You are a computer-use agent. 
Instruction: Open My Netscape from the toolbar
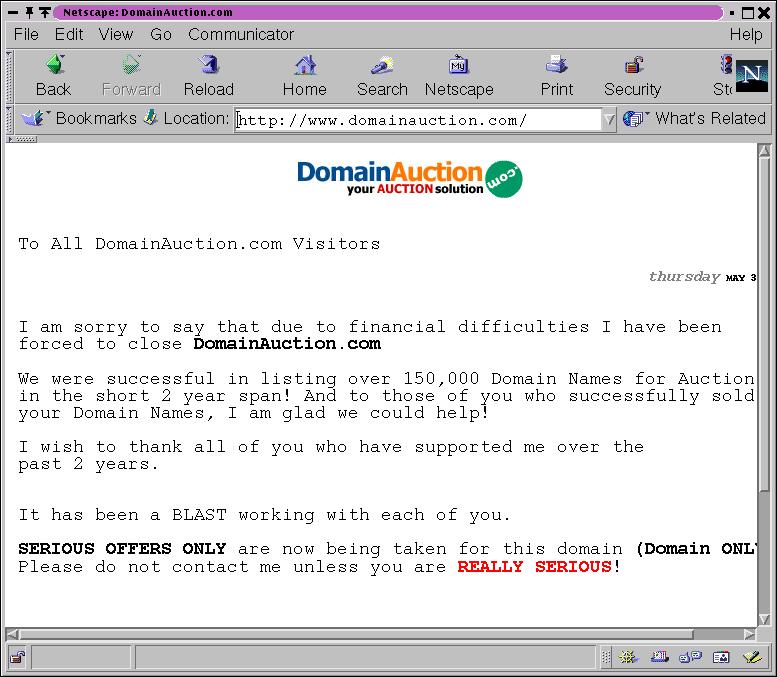[459, 76]
